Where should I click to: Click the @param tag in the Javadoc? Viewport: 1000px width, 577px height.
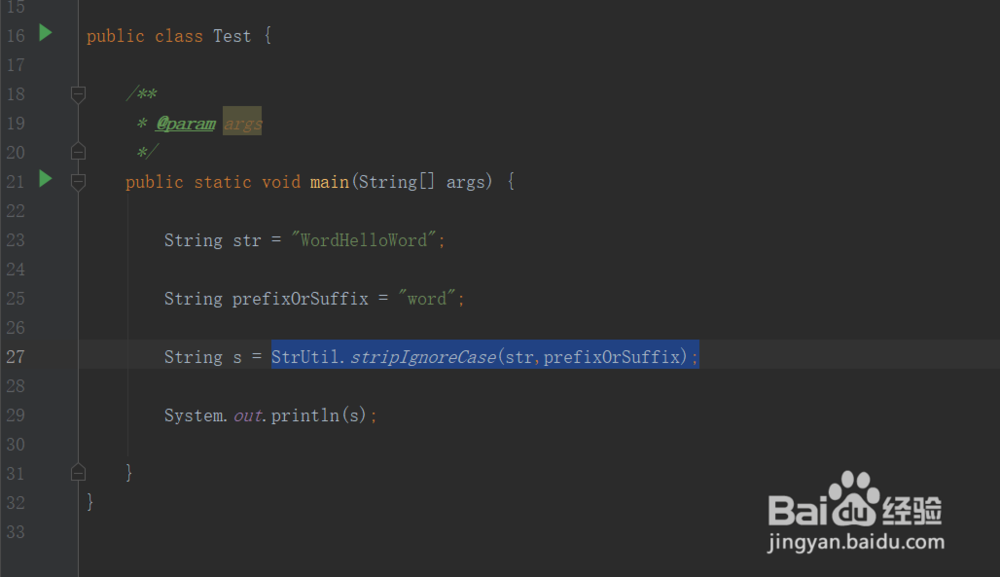(185, 124)
